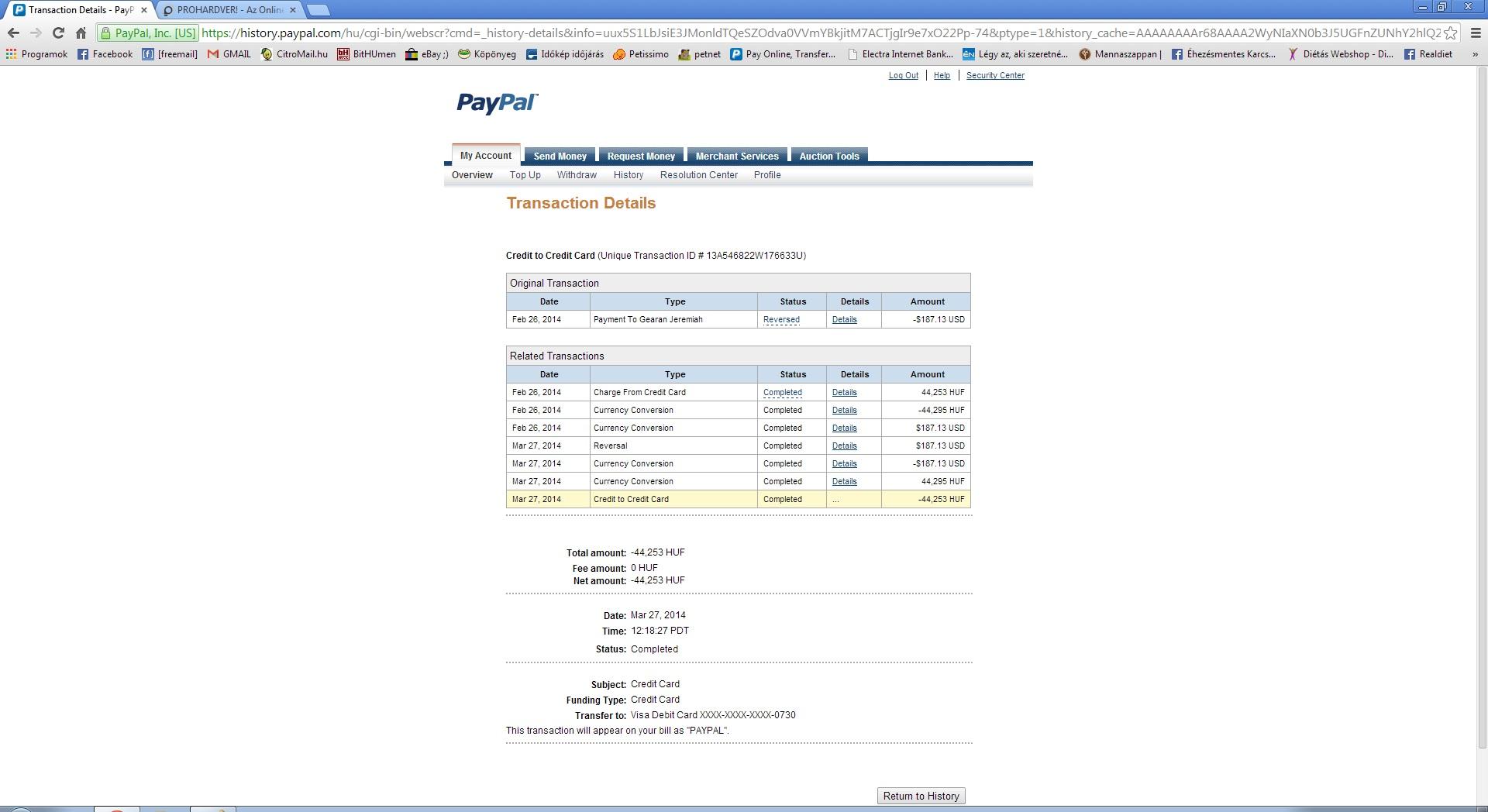1488x812 pixels.
Task: Click Visa Debit Card XXXX-XXXX-XXXX-0730 text
Action: click(x=713, y=715)
